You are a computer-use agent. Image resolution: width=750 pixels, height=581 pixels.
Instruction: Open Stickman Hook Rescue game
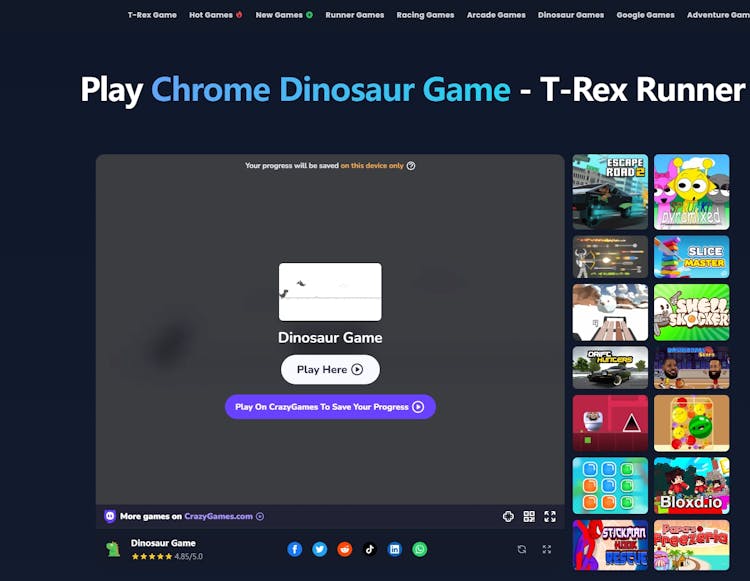(x=610, y=545)
